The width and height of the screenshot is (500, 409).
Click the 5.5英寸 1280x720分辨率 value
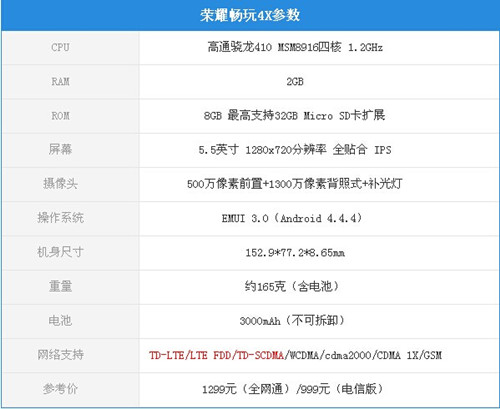(x=295, y=150)
